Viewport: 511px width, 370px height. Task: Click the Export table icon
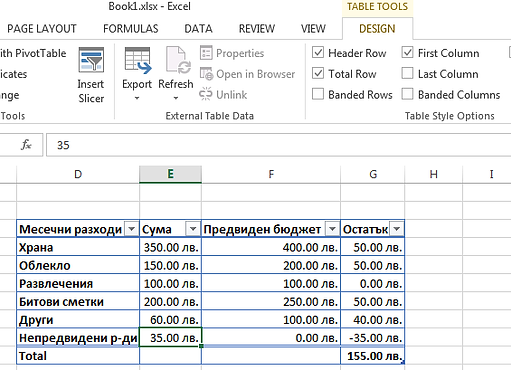click(138, 60)
